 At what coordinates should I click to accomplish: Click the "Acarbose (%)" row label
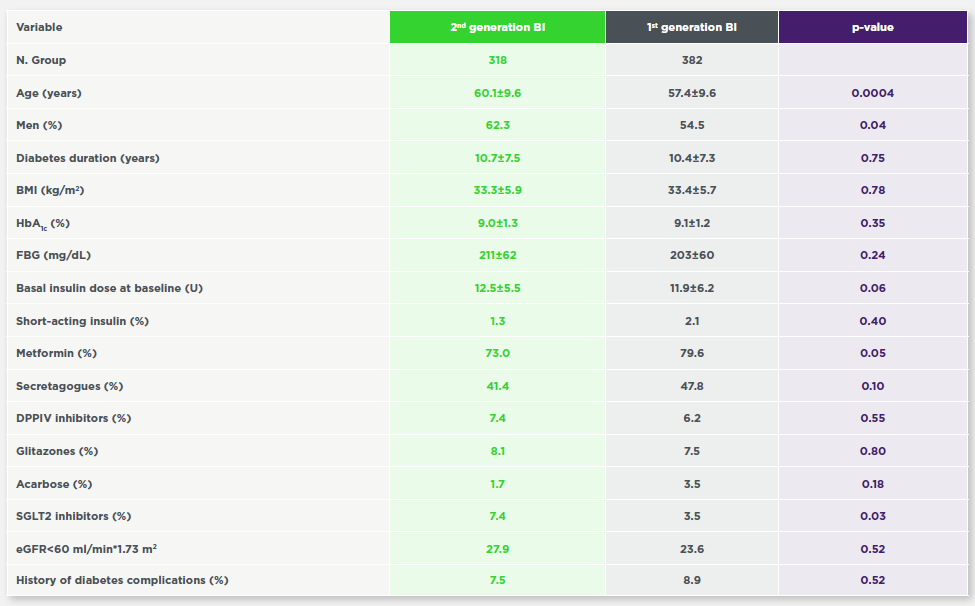54,484
